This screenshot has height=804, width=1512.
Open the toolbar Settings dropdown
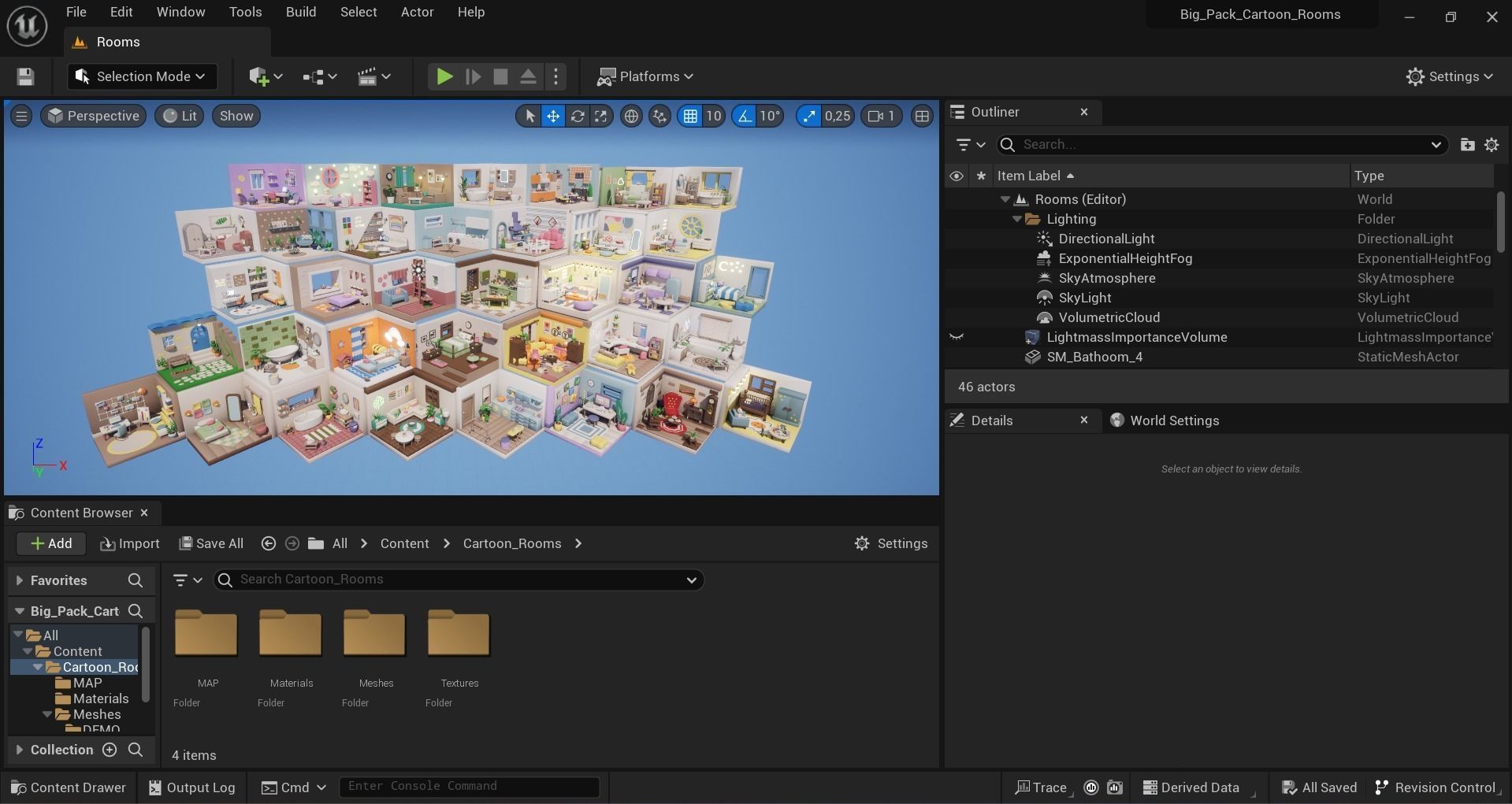[1450, 76]
